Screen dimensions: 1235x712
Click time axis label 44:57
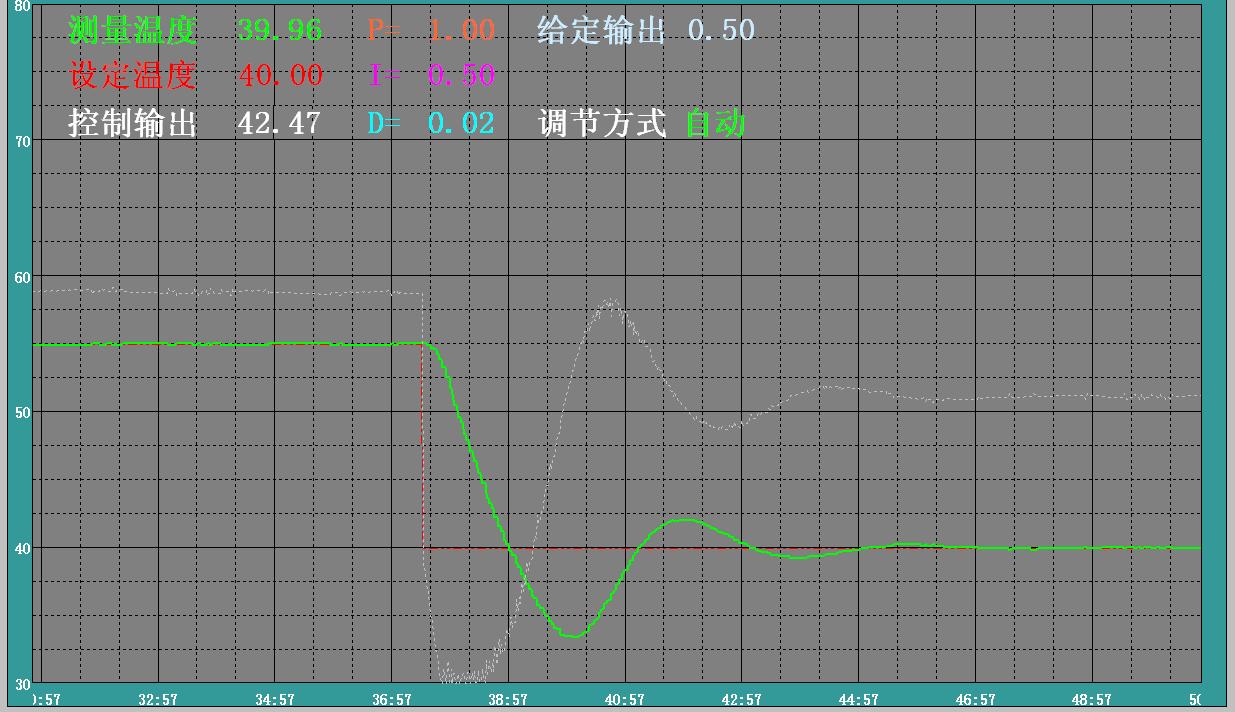(x=858, y=700)
